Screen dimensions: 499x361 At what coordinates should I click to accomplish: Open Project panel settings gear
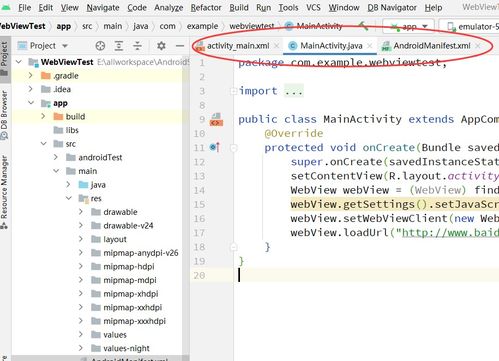tap(161, 46)
